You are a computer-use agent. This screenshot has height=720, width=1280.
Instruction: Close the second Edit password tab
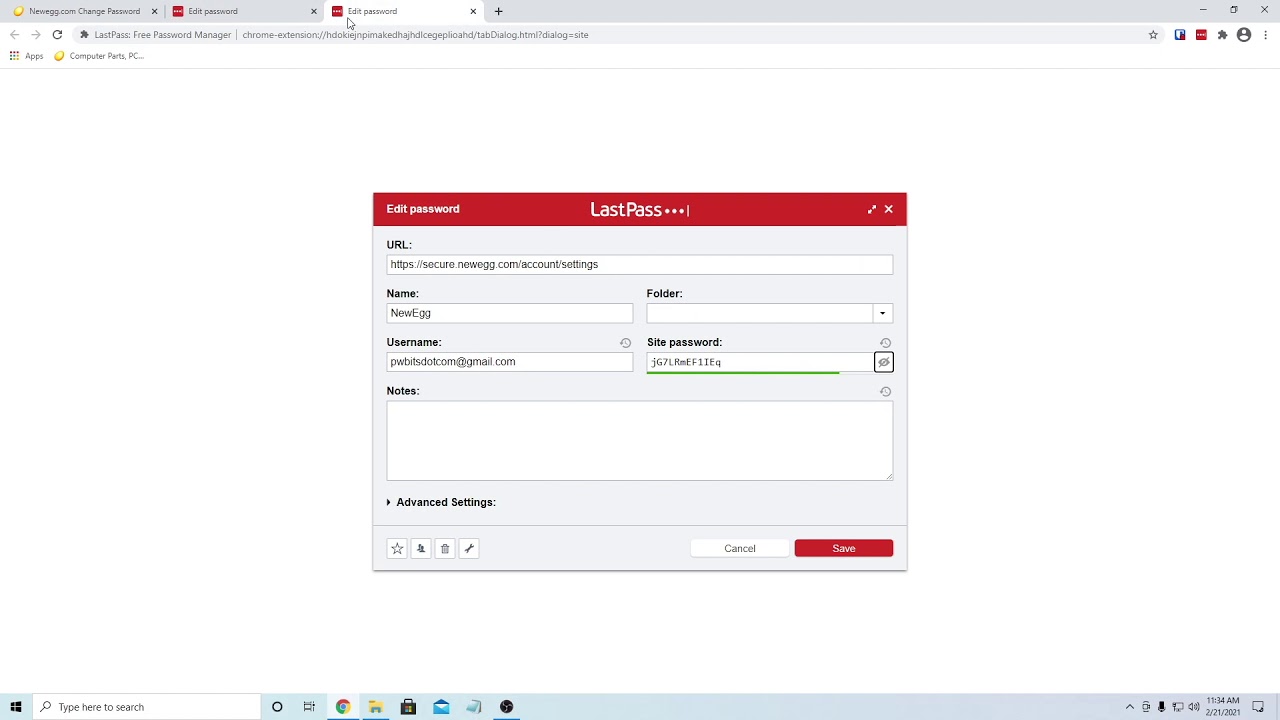(313, 11)
